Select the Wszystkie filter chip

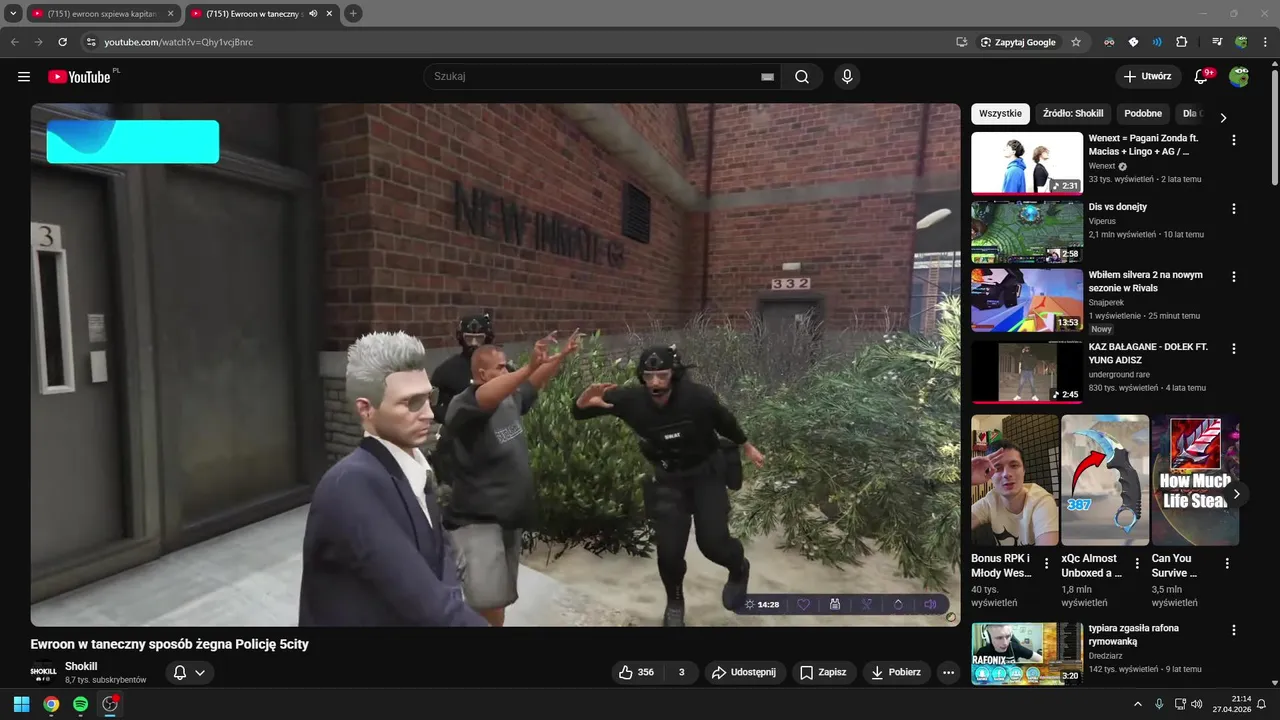[1000, 114]
